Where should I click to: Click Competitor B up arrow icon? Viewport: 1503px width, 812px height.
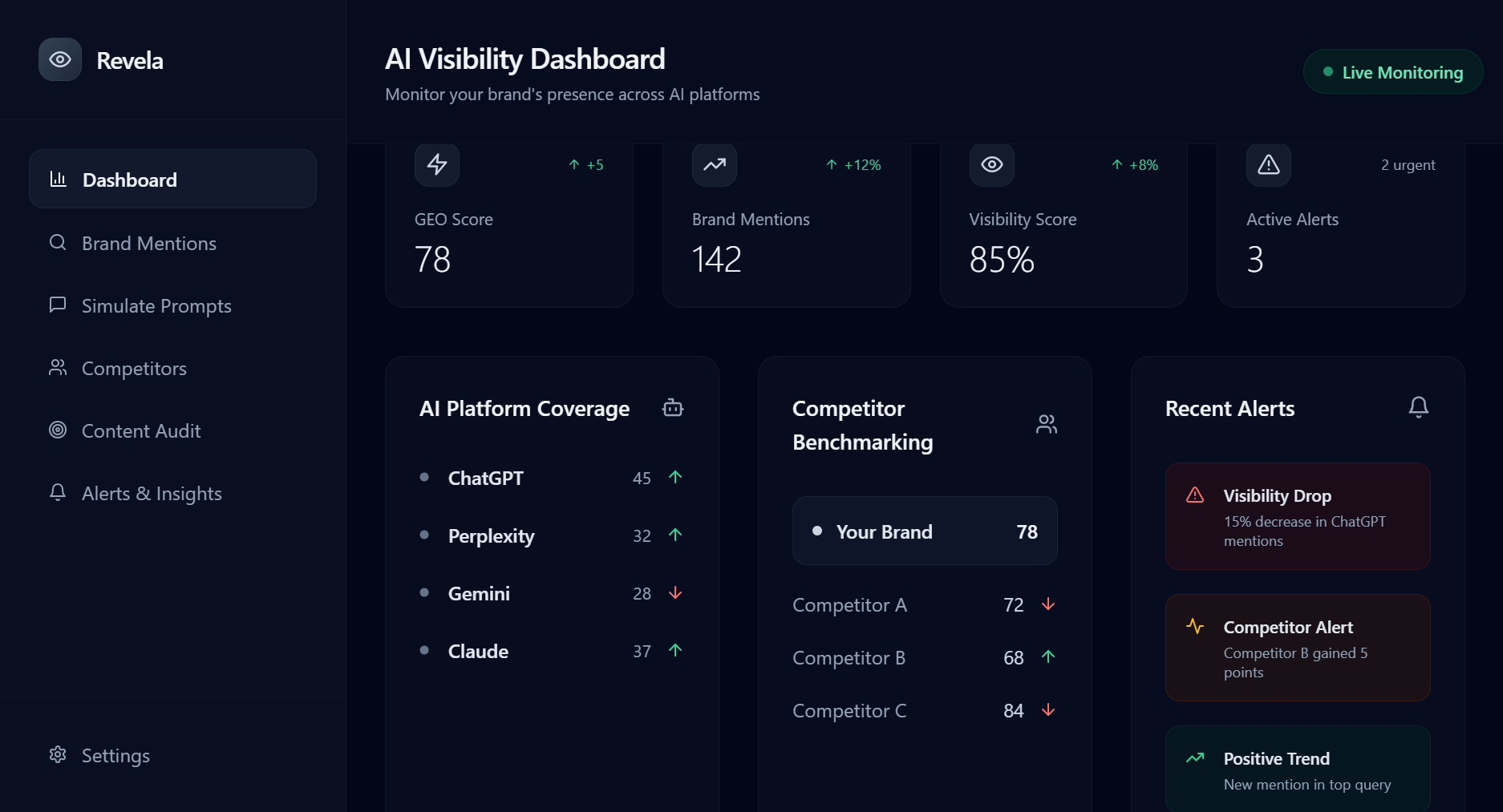click(1048, 656)
